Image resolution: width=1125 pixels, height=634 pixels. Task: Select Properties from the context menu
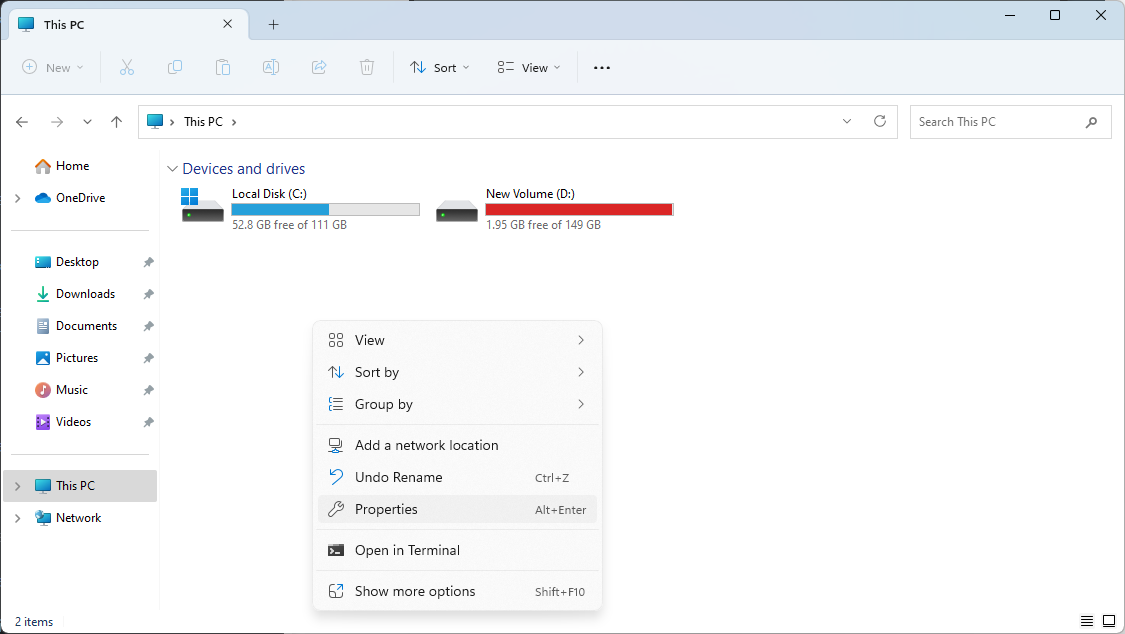coord(386,509)
